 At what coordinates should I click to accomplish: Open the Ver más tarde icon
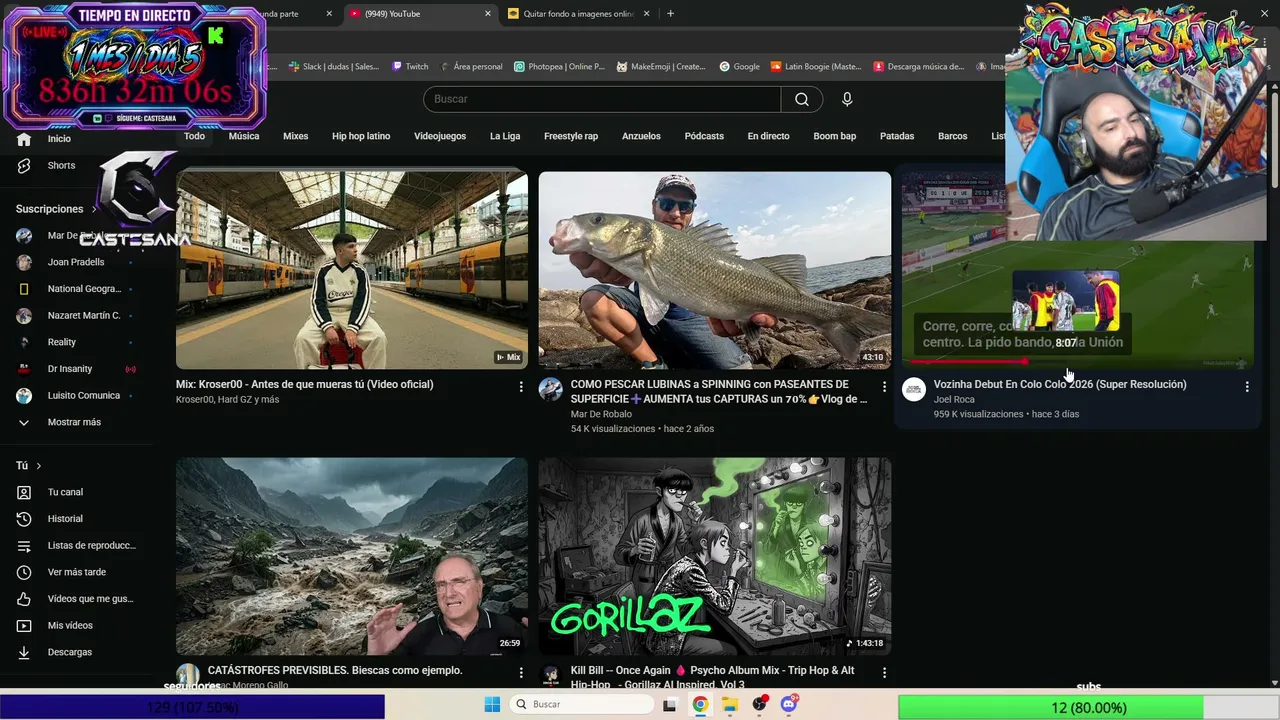point(24,572)
